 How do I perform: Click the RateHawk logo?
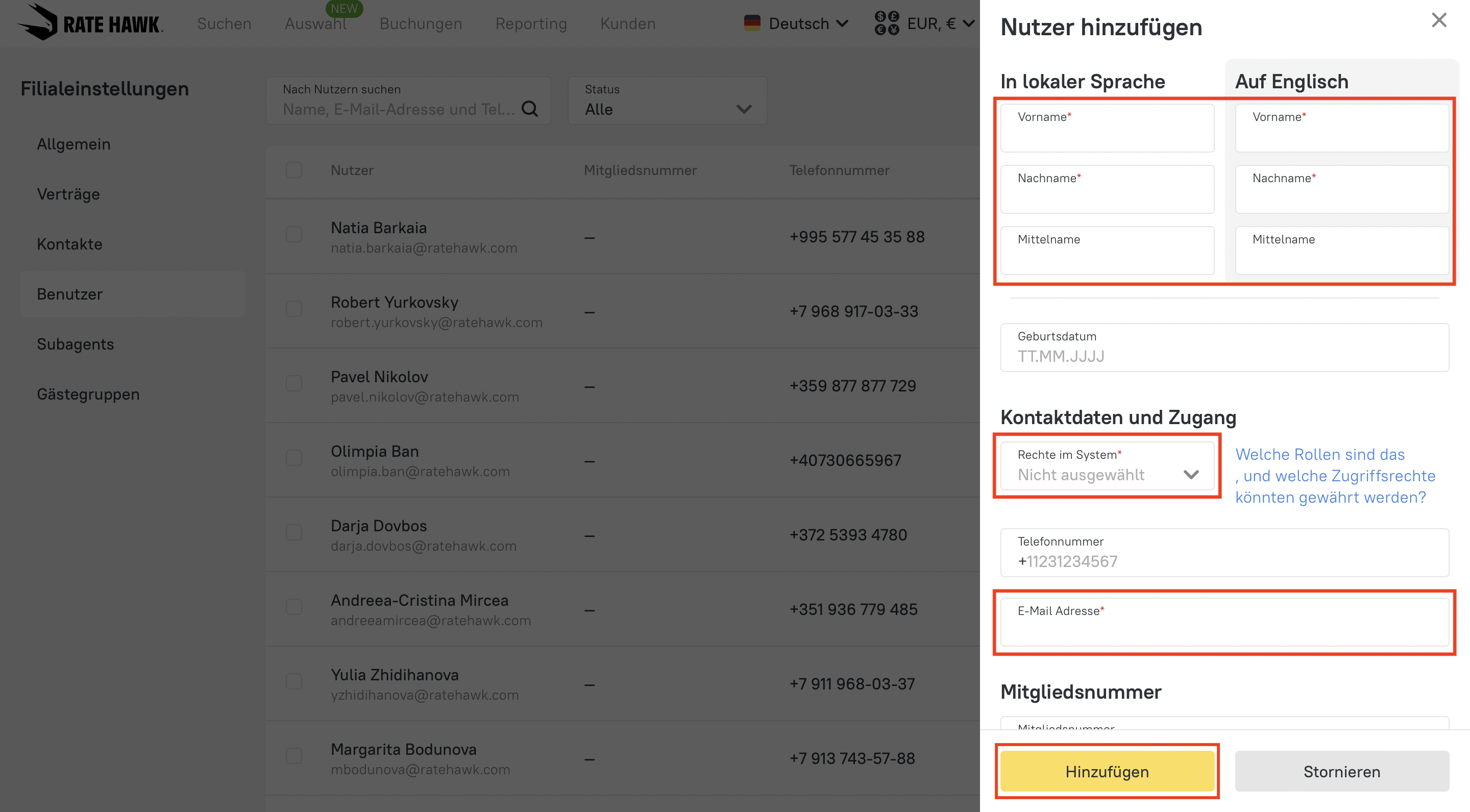90,23
